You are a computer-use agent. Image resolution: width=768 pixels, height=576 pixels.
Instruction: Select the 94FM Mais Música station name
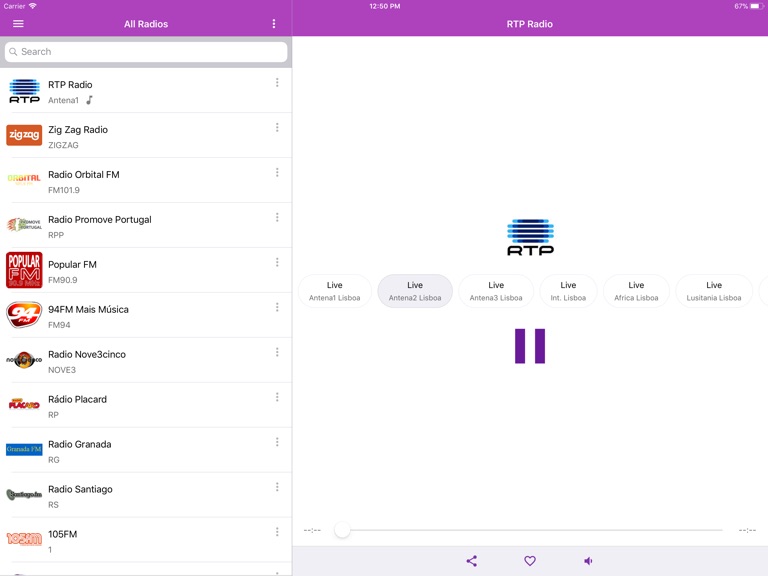[x=88, y=310]
